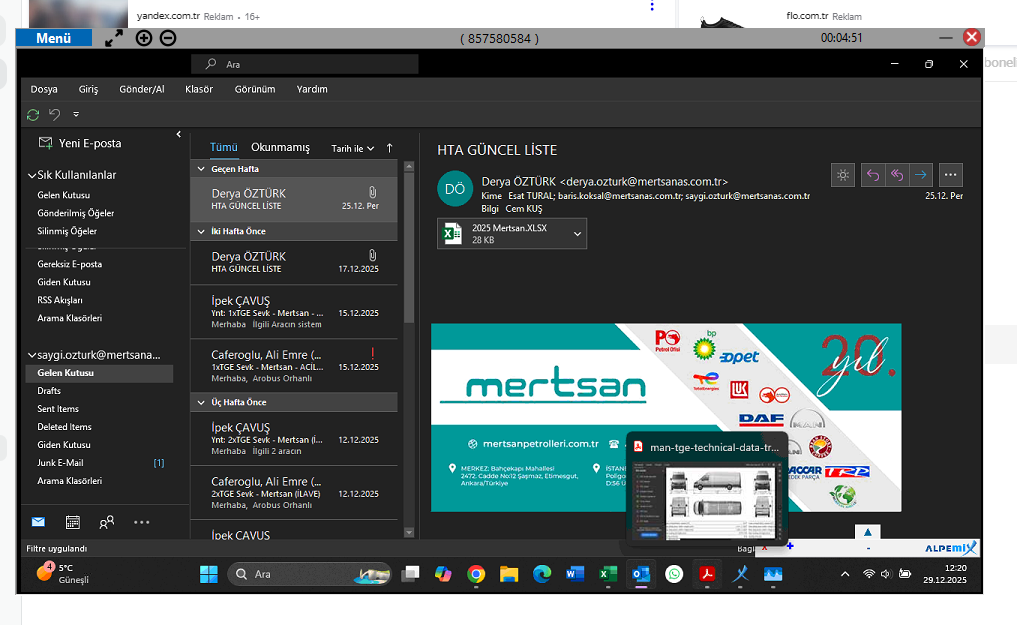This screenshot has height=625, width=1017.
Task: Open the Drafts folder
Action: click(49, 391)
